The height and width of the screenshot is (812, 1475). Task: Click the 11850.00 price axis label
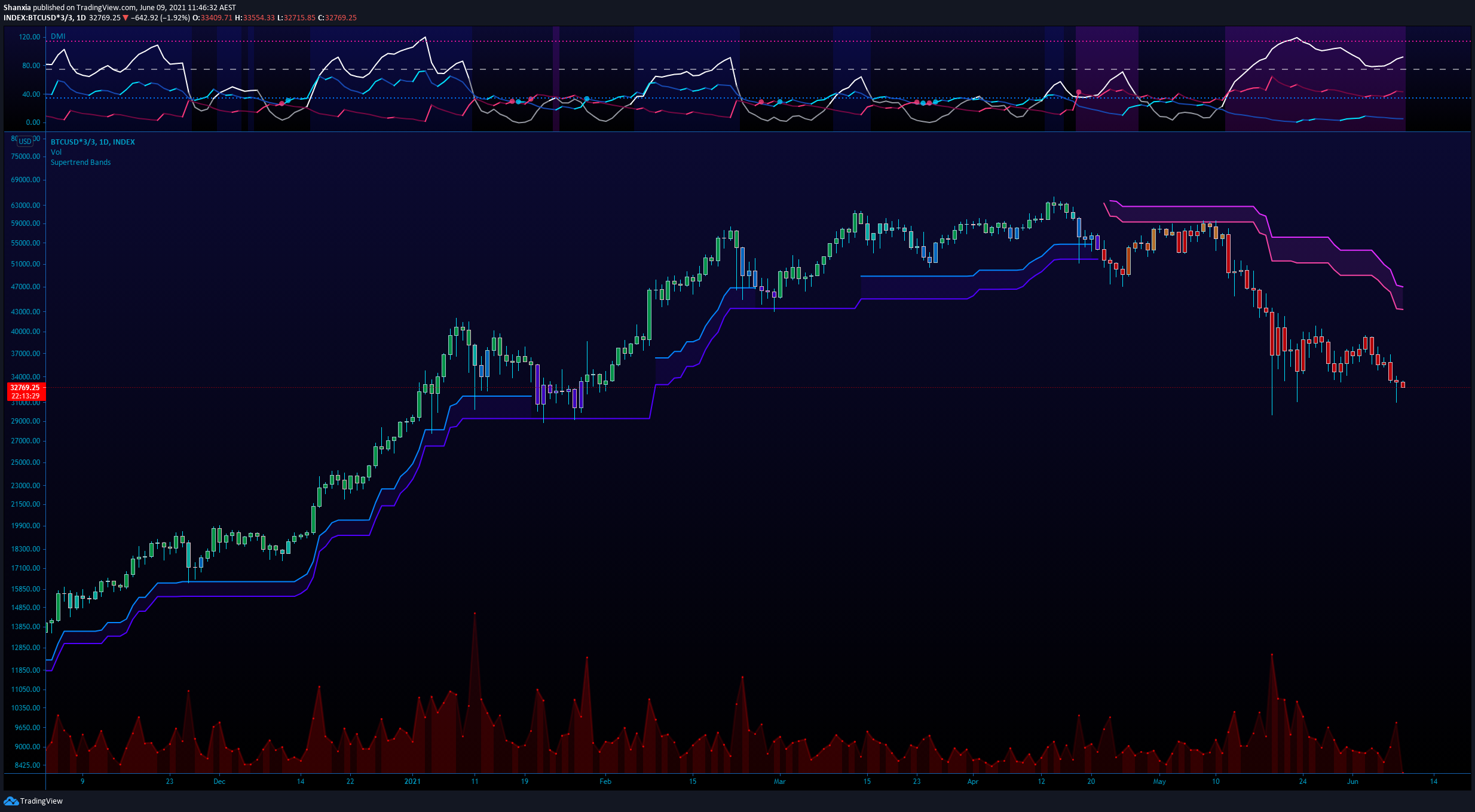[x=26, y=670]
